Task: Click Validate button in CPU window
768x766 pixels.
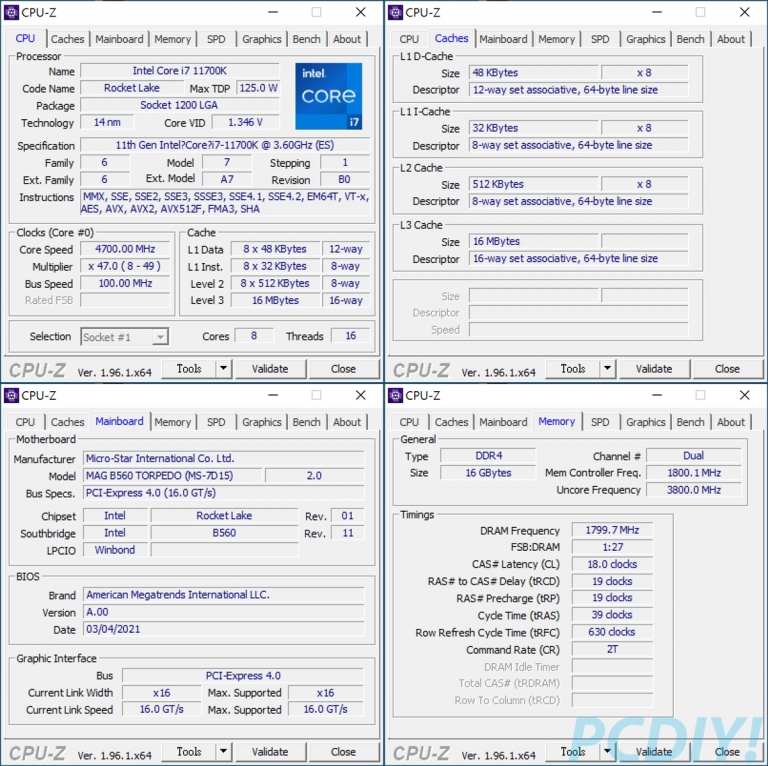Action: (x=270, y=368)
